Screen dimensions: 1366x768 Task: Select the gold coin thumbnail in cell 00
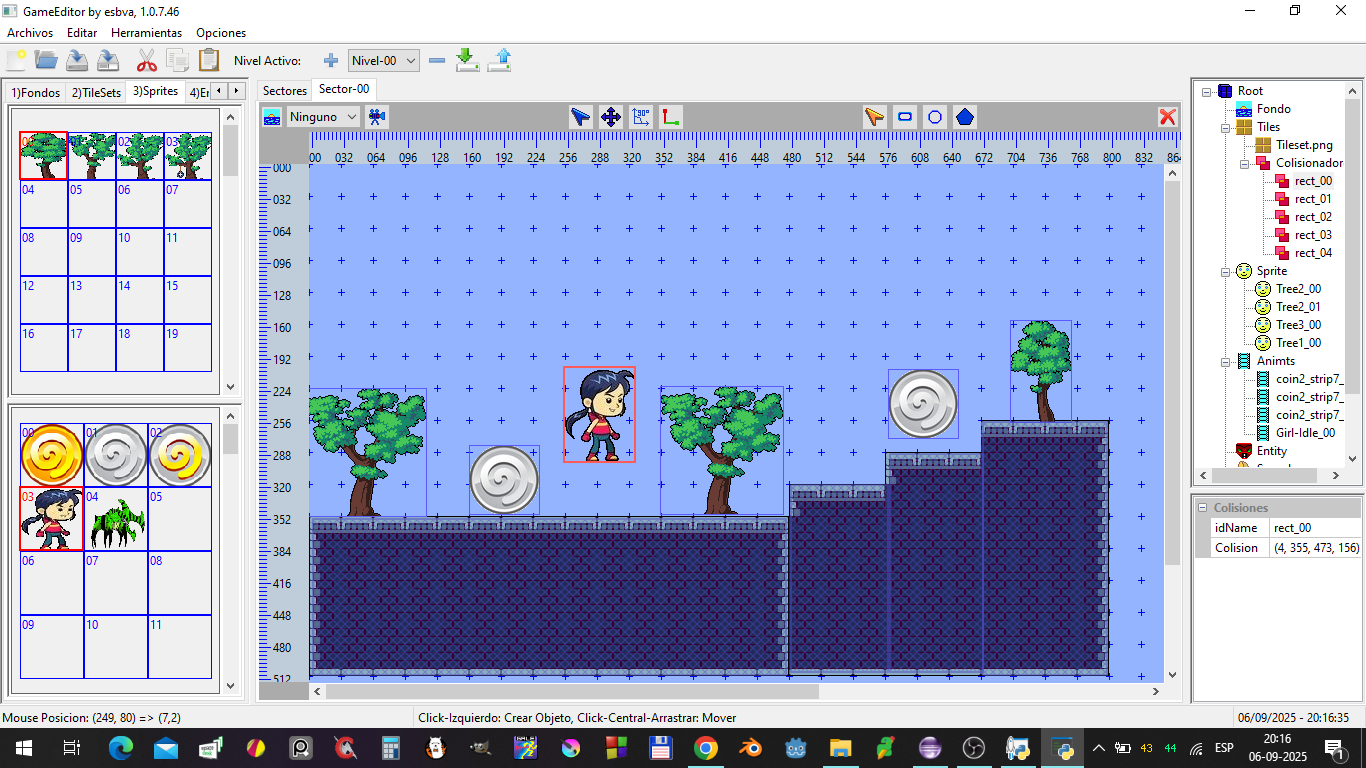(52, 455)
